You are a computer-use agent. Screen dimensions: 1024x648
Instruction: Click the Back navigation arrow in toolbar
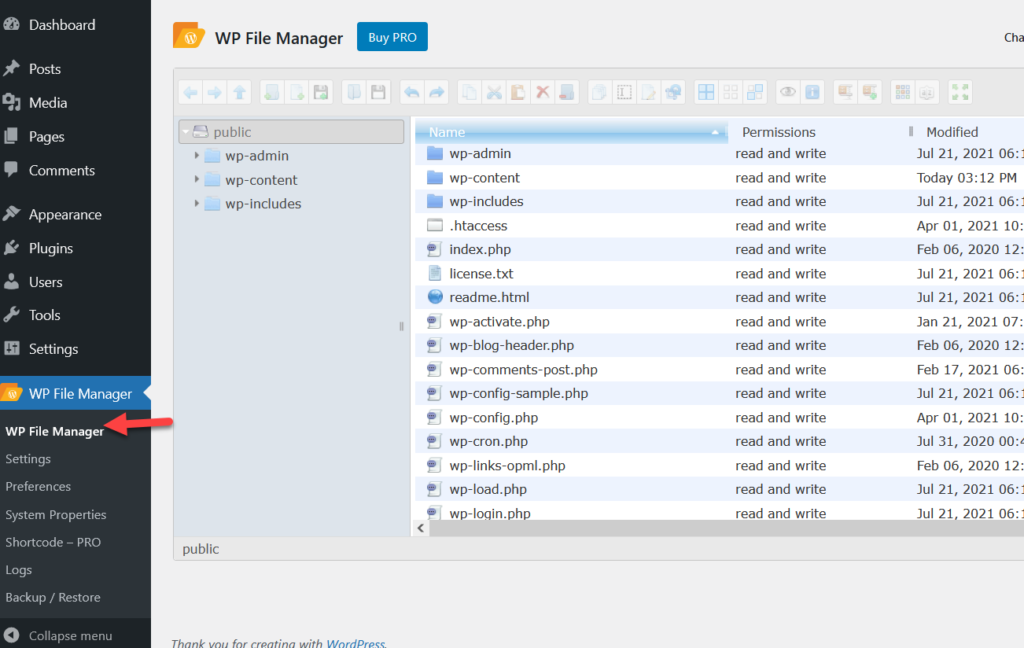coord(191,93)
